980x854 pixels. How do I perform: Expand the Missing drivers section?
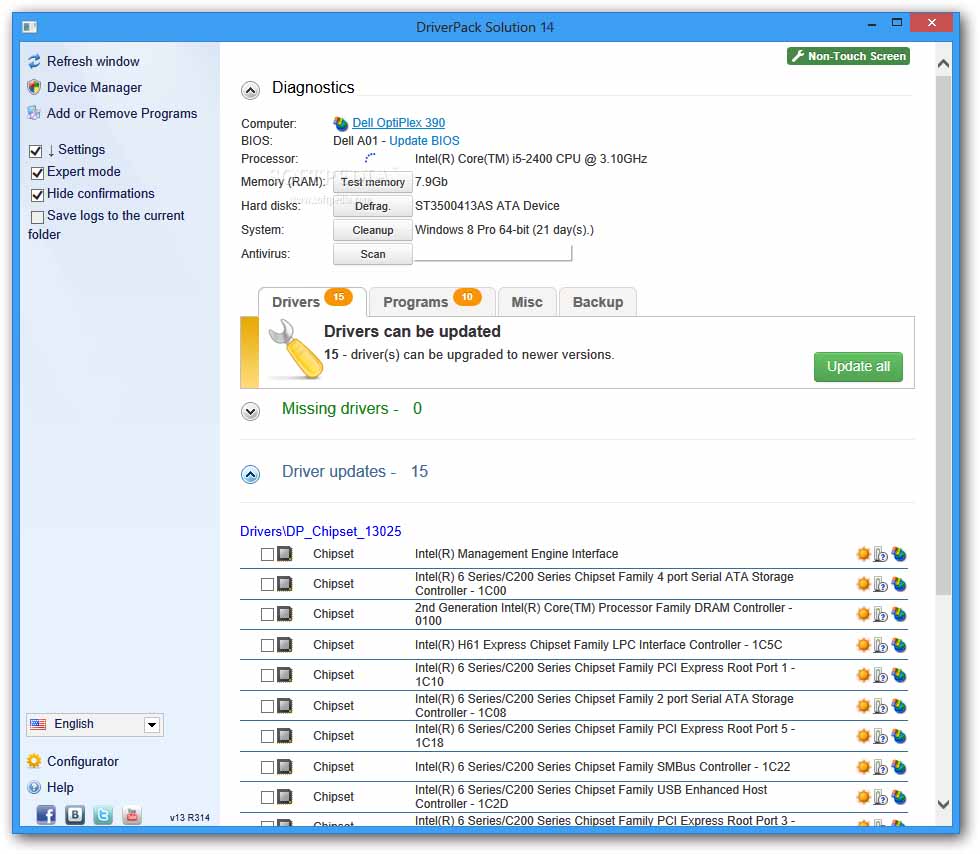(x=250, y=411)
